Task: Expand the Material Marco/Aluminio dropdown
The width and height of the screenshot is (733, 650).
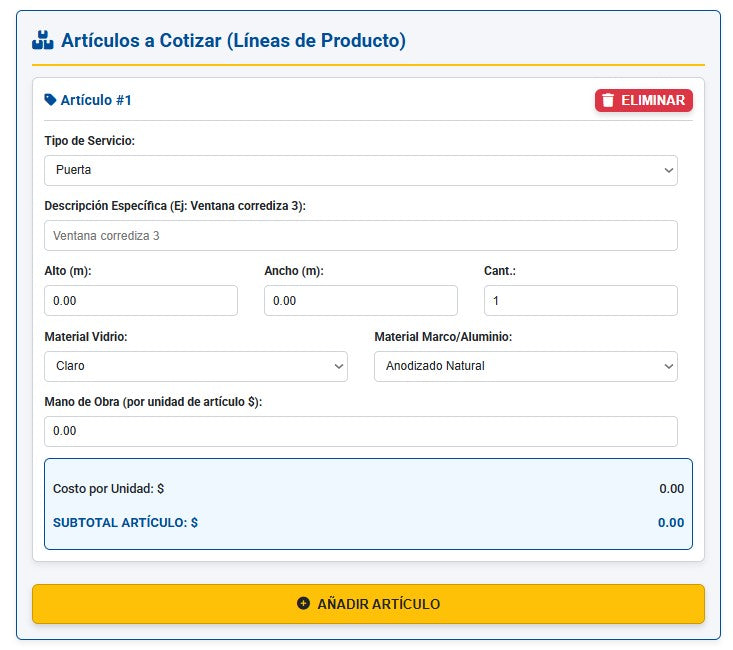Action: pyautogui.click(x=525, y=366)
